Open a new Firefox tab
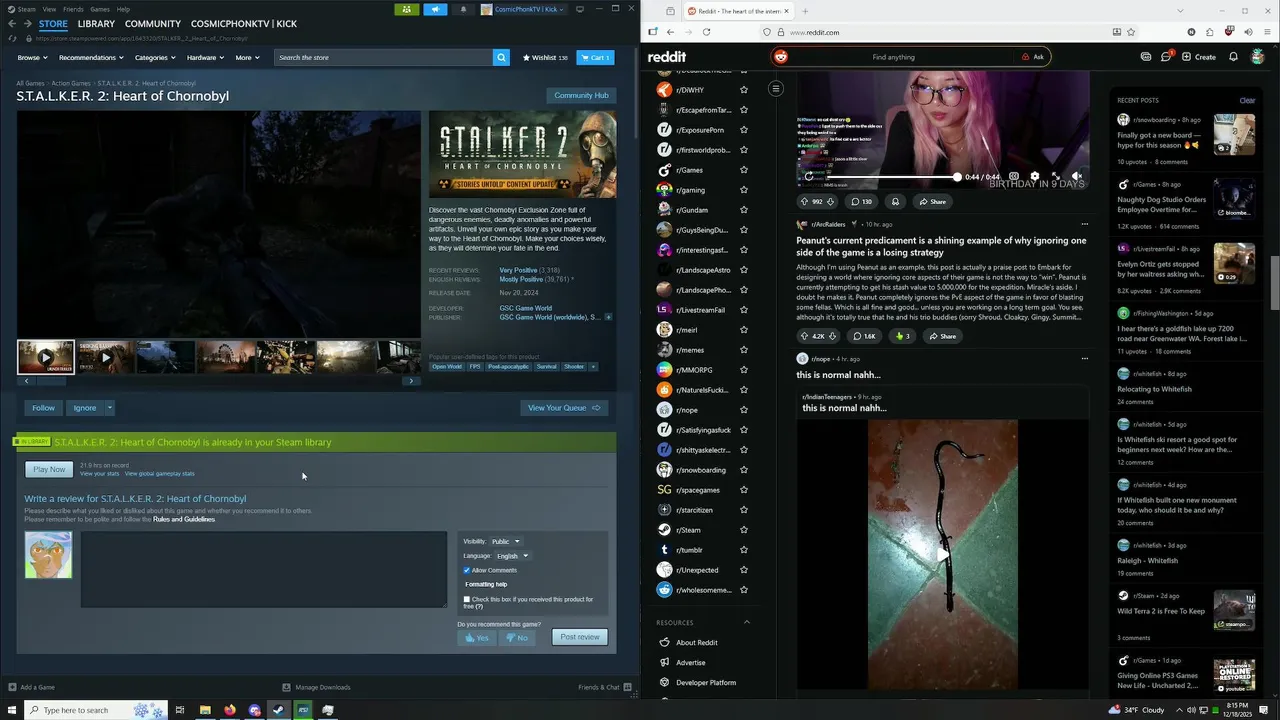This screenshot has height=720, width=1280. point(804,11)
